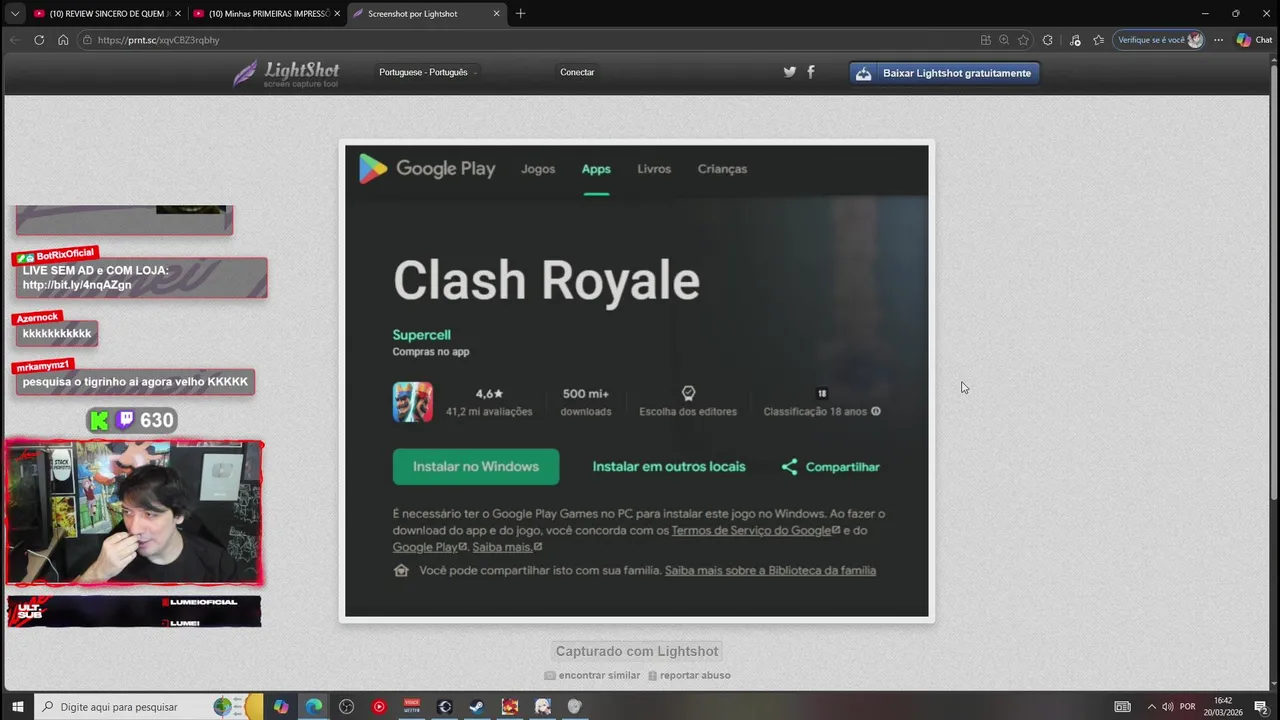Reload the current page

(x=39, y=40)
